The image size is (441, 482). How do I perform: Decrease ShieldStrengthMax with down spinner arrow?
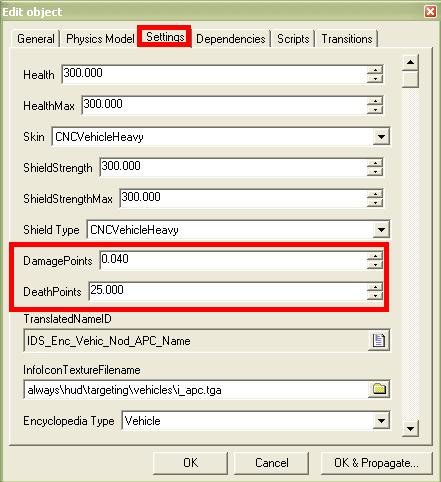coord(375,202)
